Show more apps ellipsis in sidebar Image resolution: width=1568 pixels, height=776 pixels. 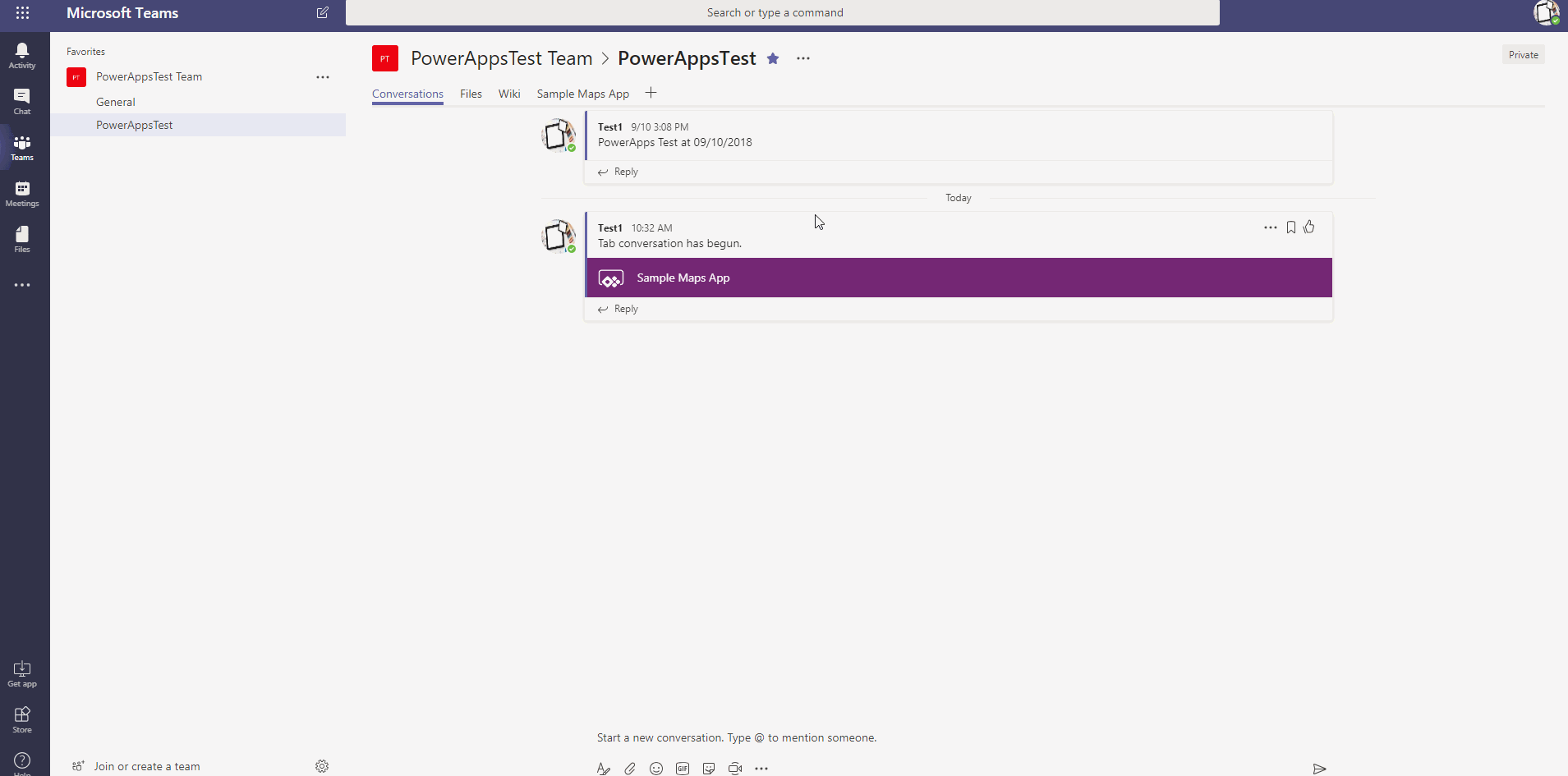(22, 285)
